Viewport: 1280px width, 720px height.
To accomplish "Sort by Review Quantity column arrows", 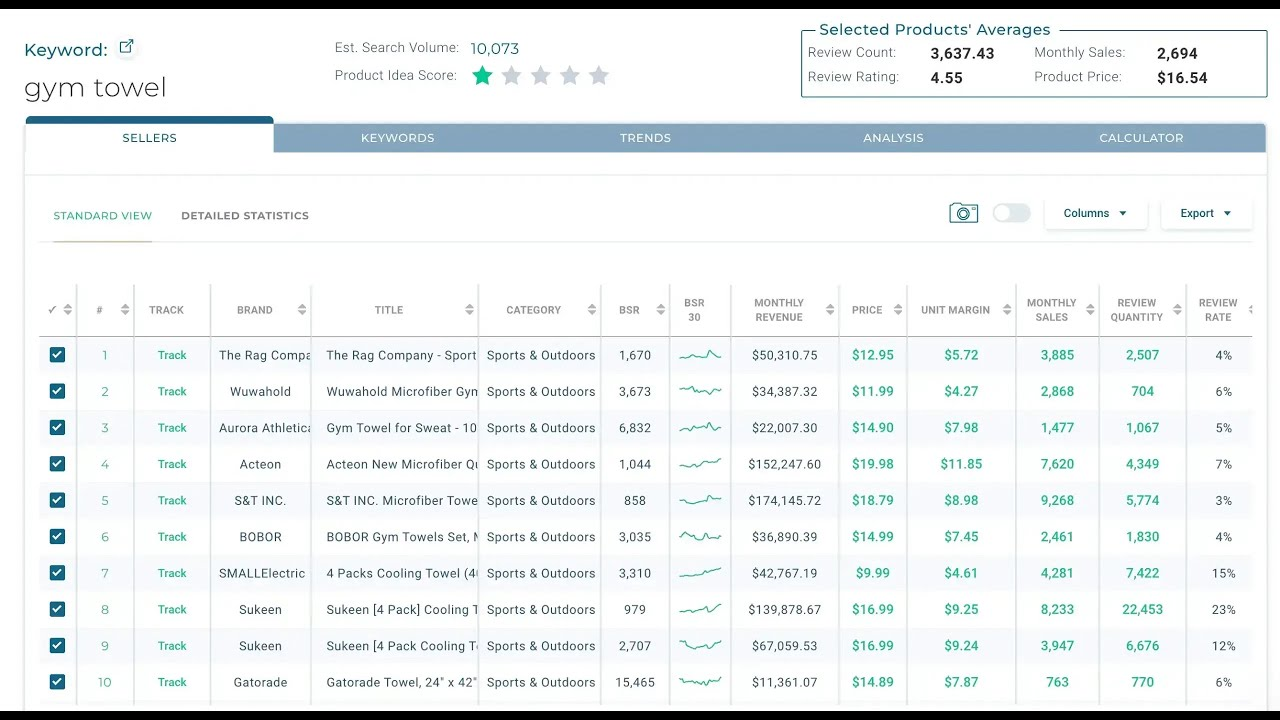I will 1176,310.
